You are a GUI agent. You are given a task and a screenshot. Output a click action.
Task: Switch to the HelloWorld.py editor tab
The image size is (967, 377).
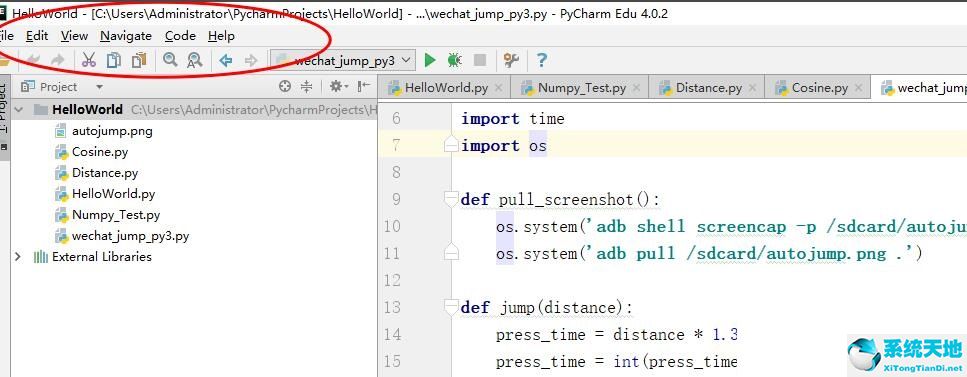pyautogui.click(x=444, y=88)
